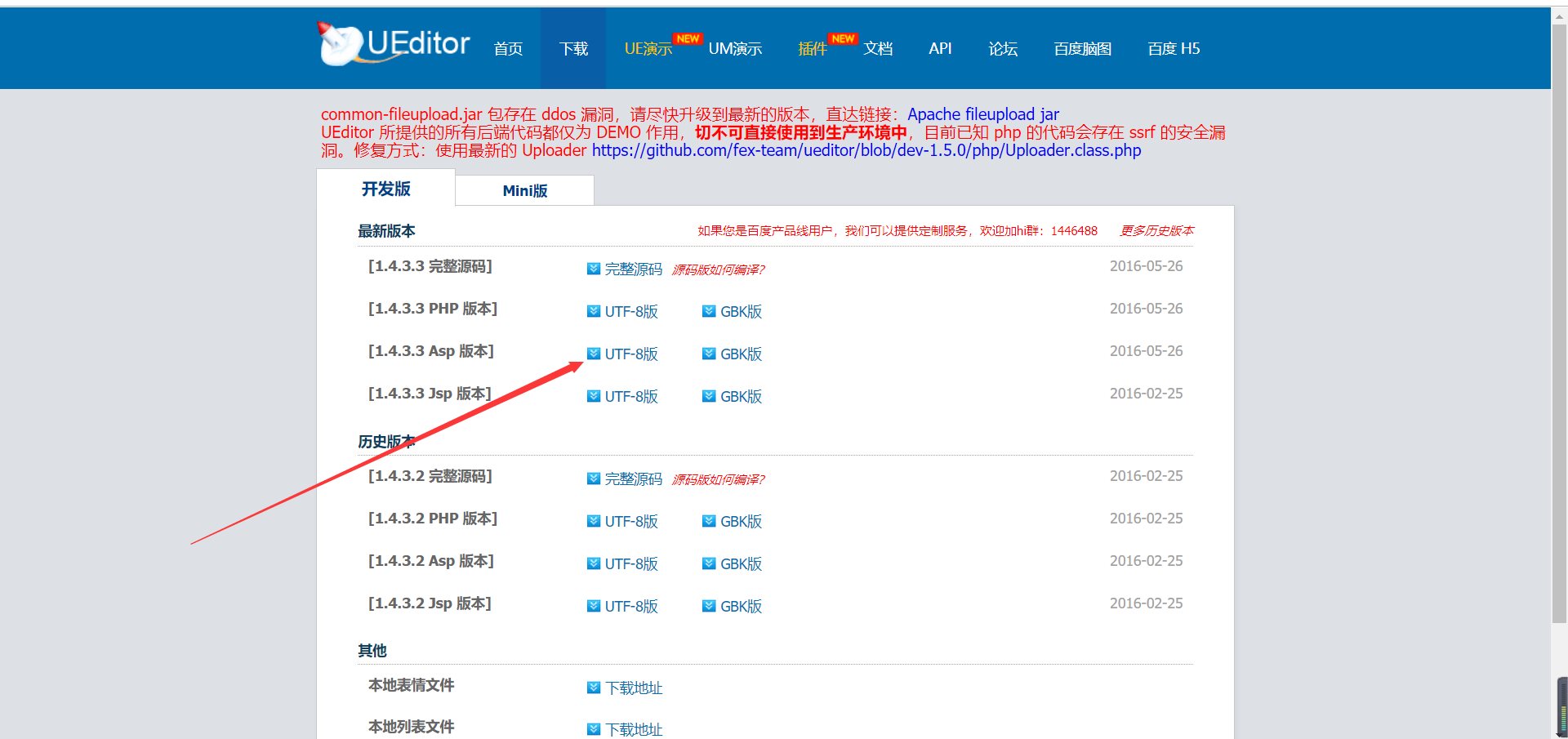The height and width of the screenshot is (739, 1568).
Task: Click UTF-8 download icon for 1.4.3.3 PHP
Action: (594, 311)
